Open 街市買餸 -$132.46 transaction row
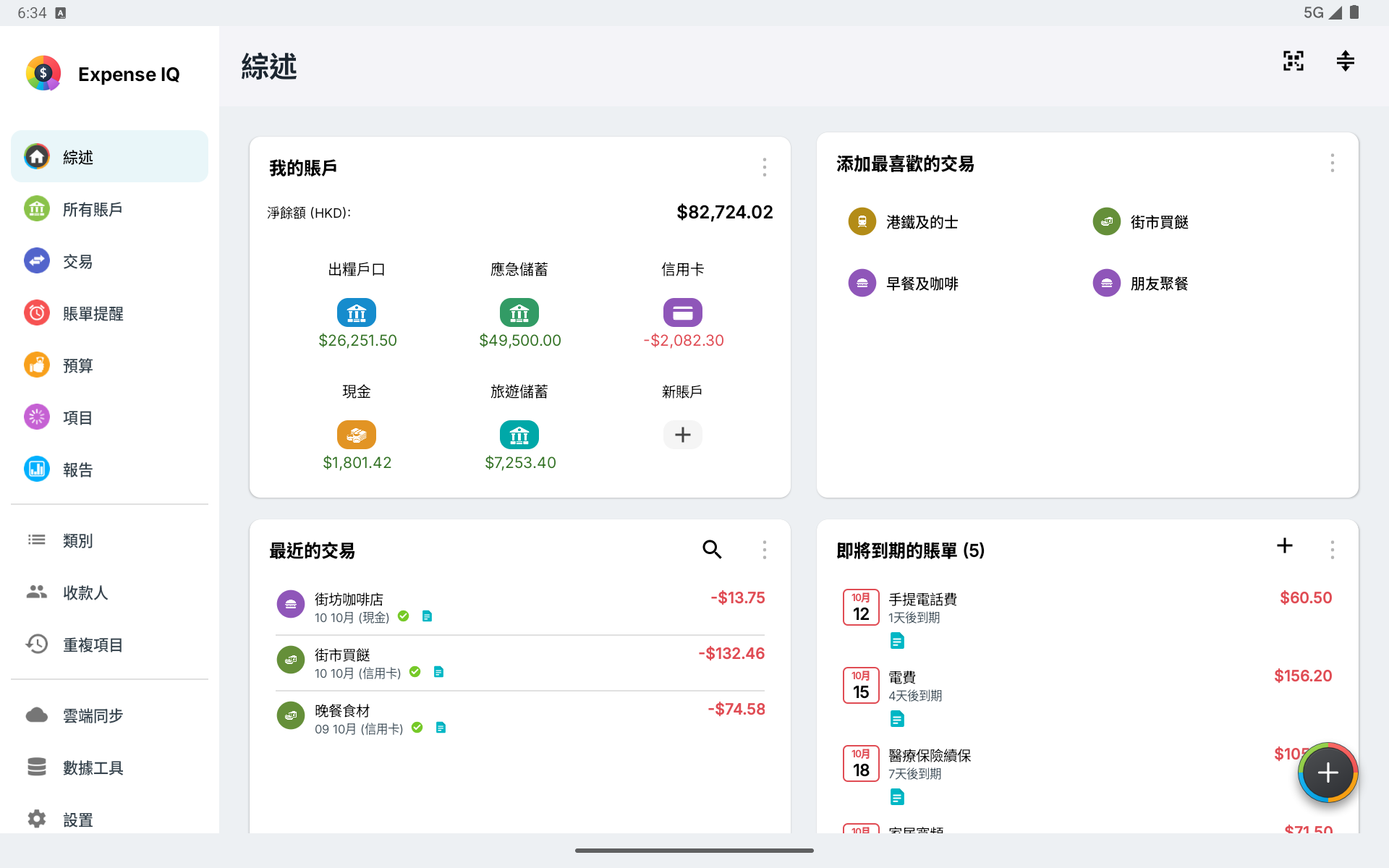 click(x=520, y=663)
